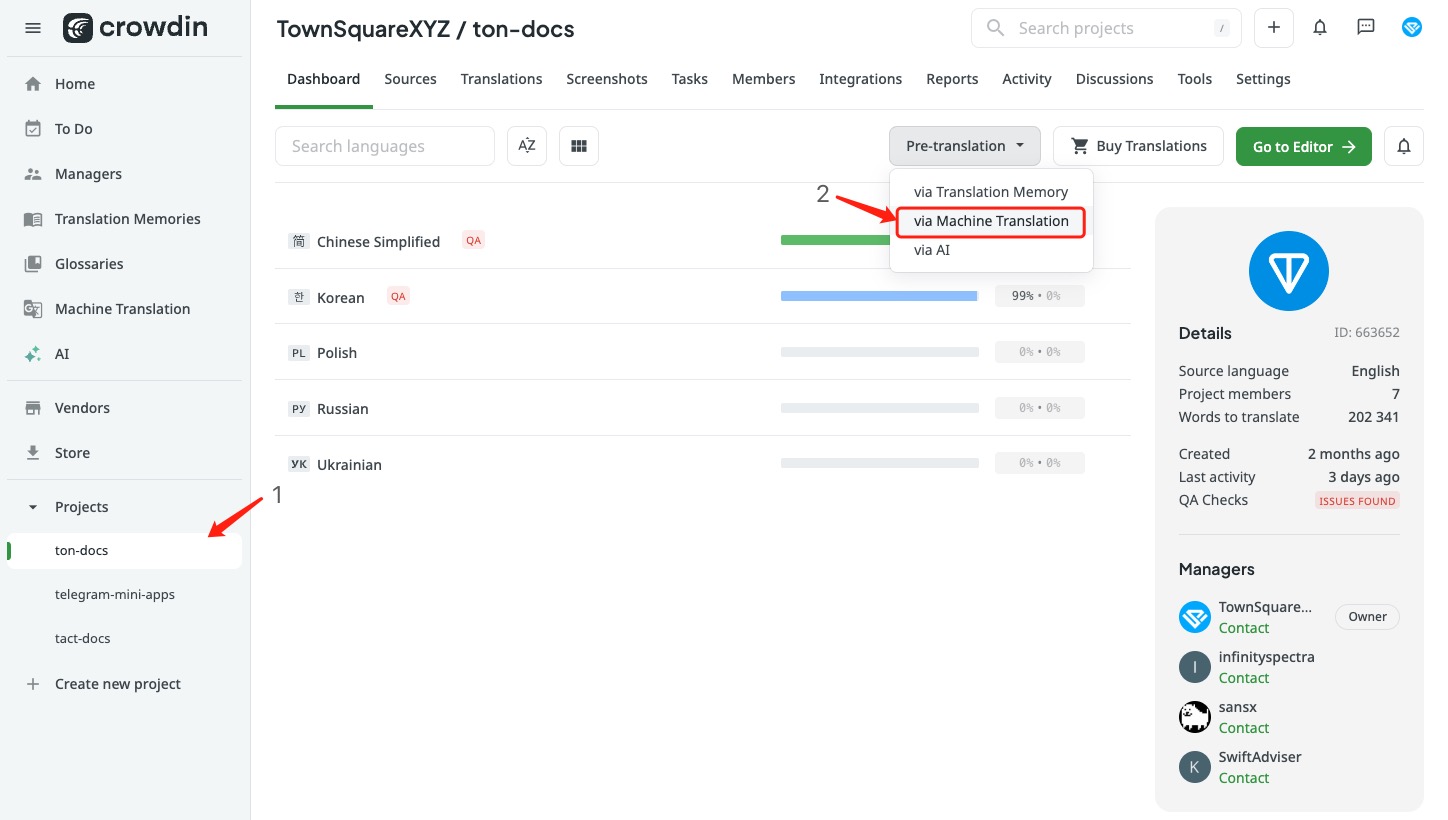1448x820 pixels.
Task: Open the Pre-translation dropdown
Action: tap(965, 146)
